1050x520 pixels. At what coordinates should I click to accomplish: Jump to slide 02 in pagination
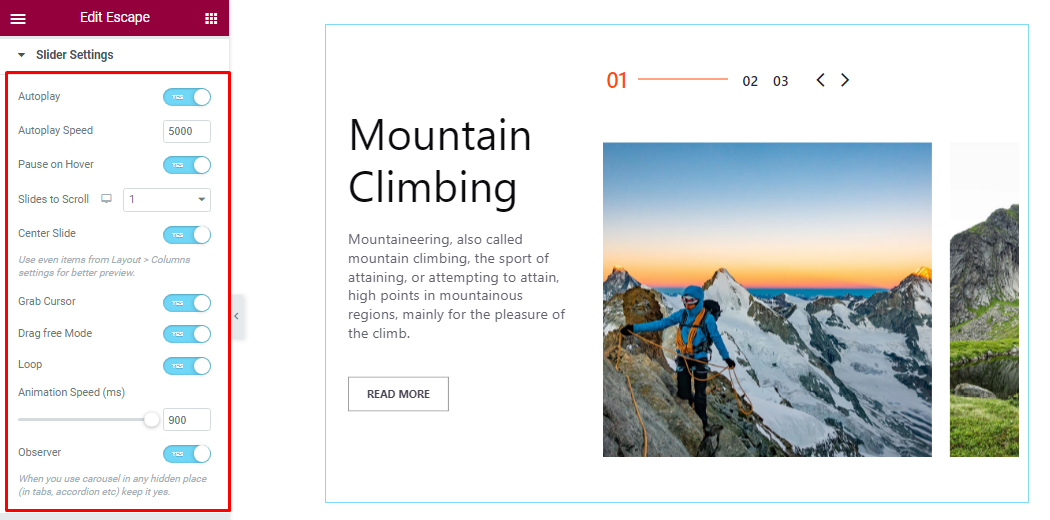coord(750,81)
